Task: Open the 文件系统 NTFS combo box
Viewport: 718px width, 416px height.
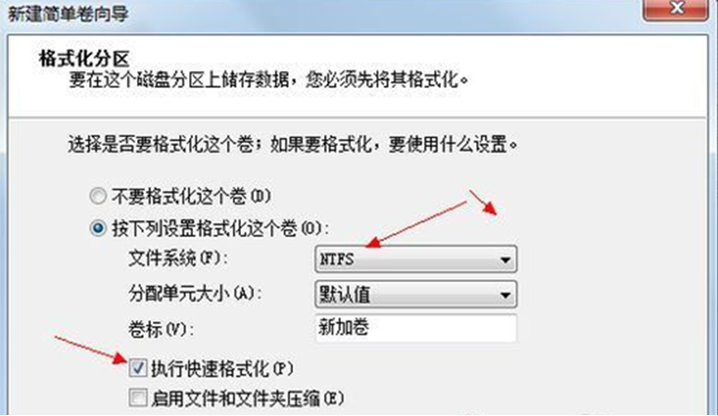Action: click(416, 259)
